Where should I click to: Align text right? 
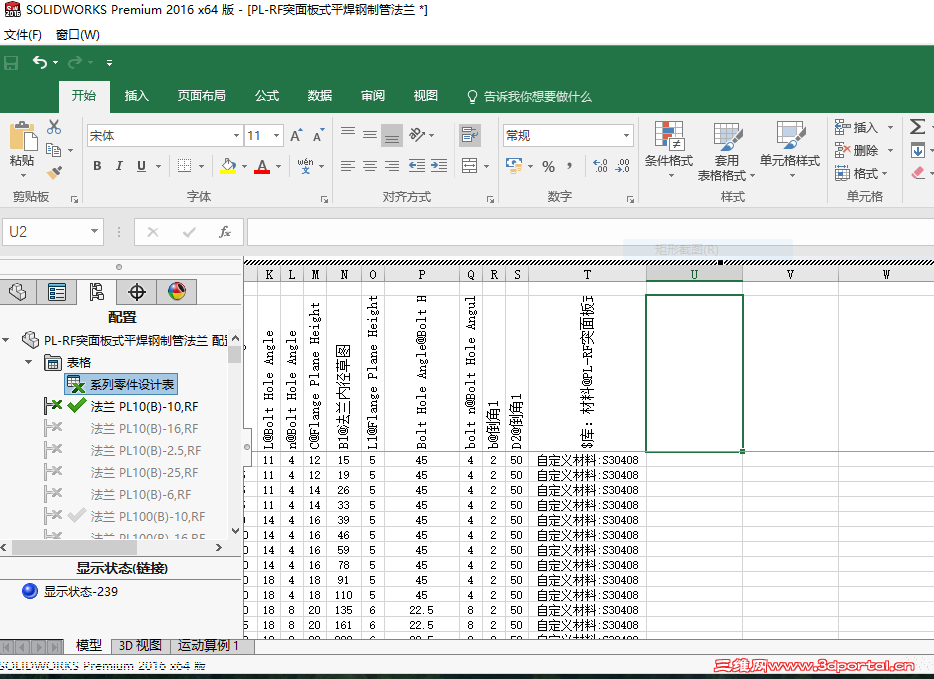[x=392, y=166]
